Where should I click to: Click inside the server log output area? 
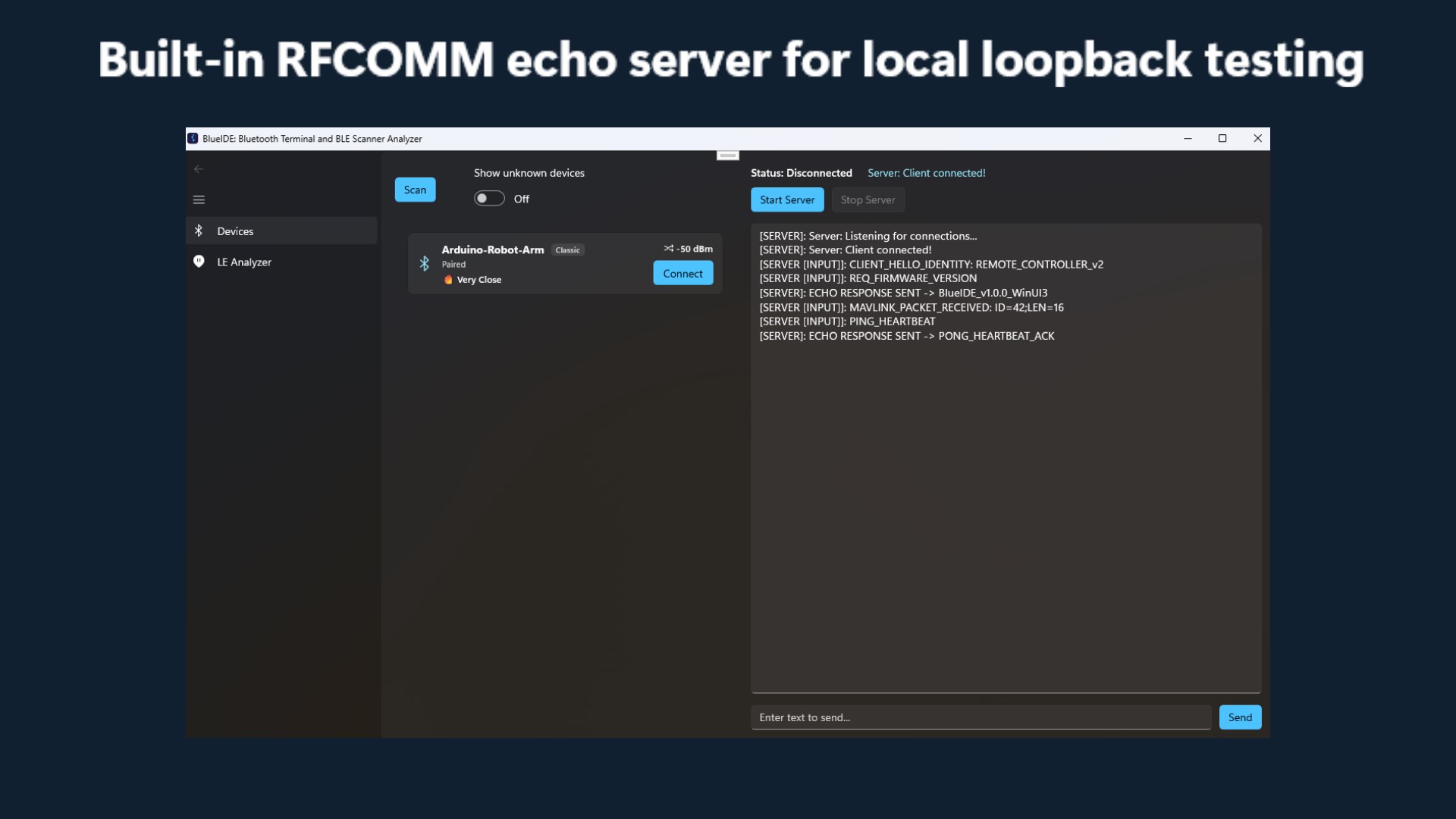pos(1006,458)
